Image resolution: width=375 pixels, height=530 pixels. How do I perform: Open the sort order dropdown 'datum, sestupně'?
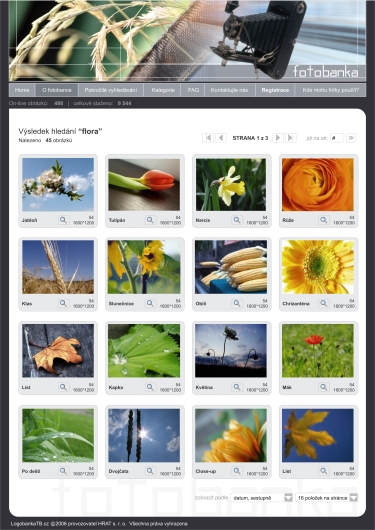point(261,498)
